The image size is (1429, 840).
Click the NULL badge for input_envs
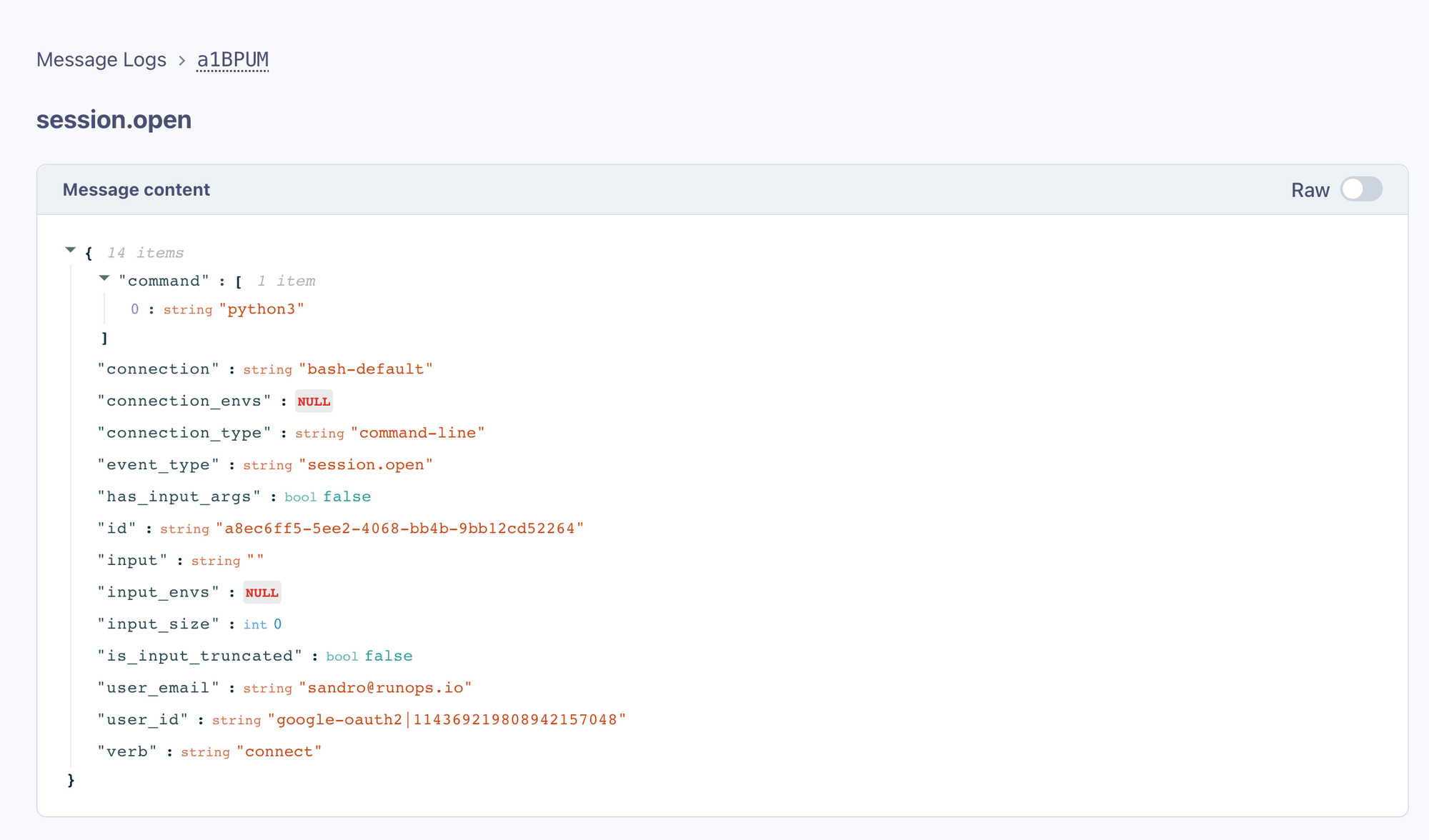click(x=262, y=593)
